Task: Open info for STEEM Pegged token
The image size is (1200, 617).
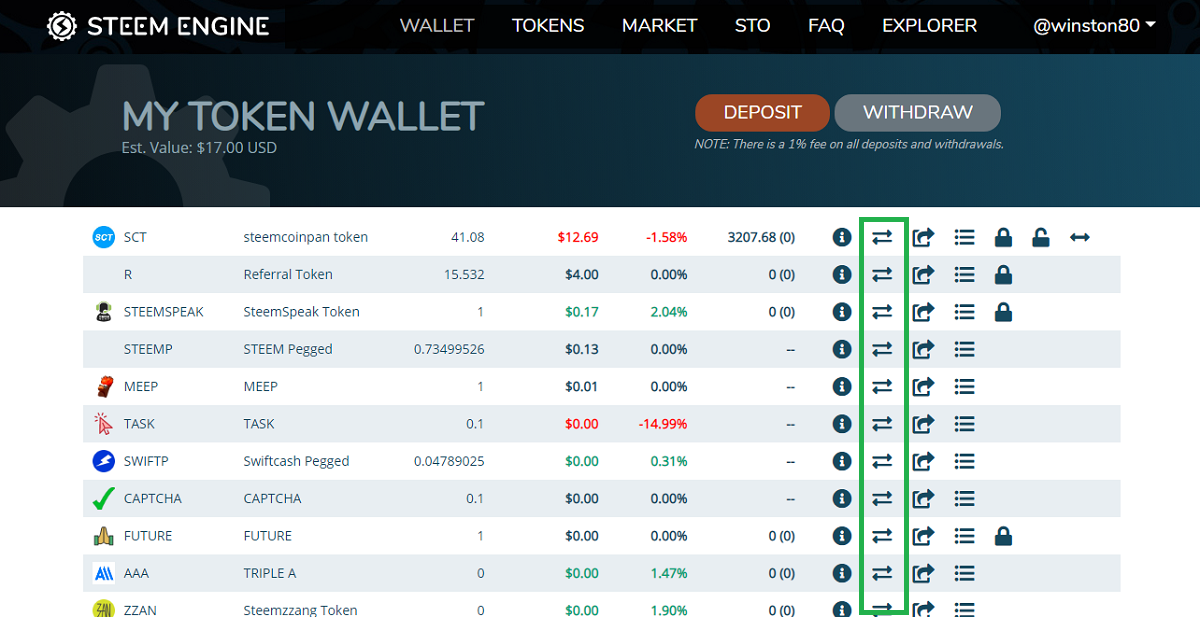Action: pyautogui.click(x=842, y=349)
